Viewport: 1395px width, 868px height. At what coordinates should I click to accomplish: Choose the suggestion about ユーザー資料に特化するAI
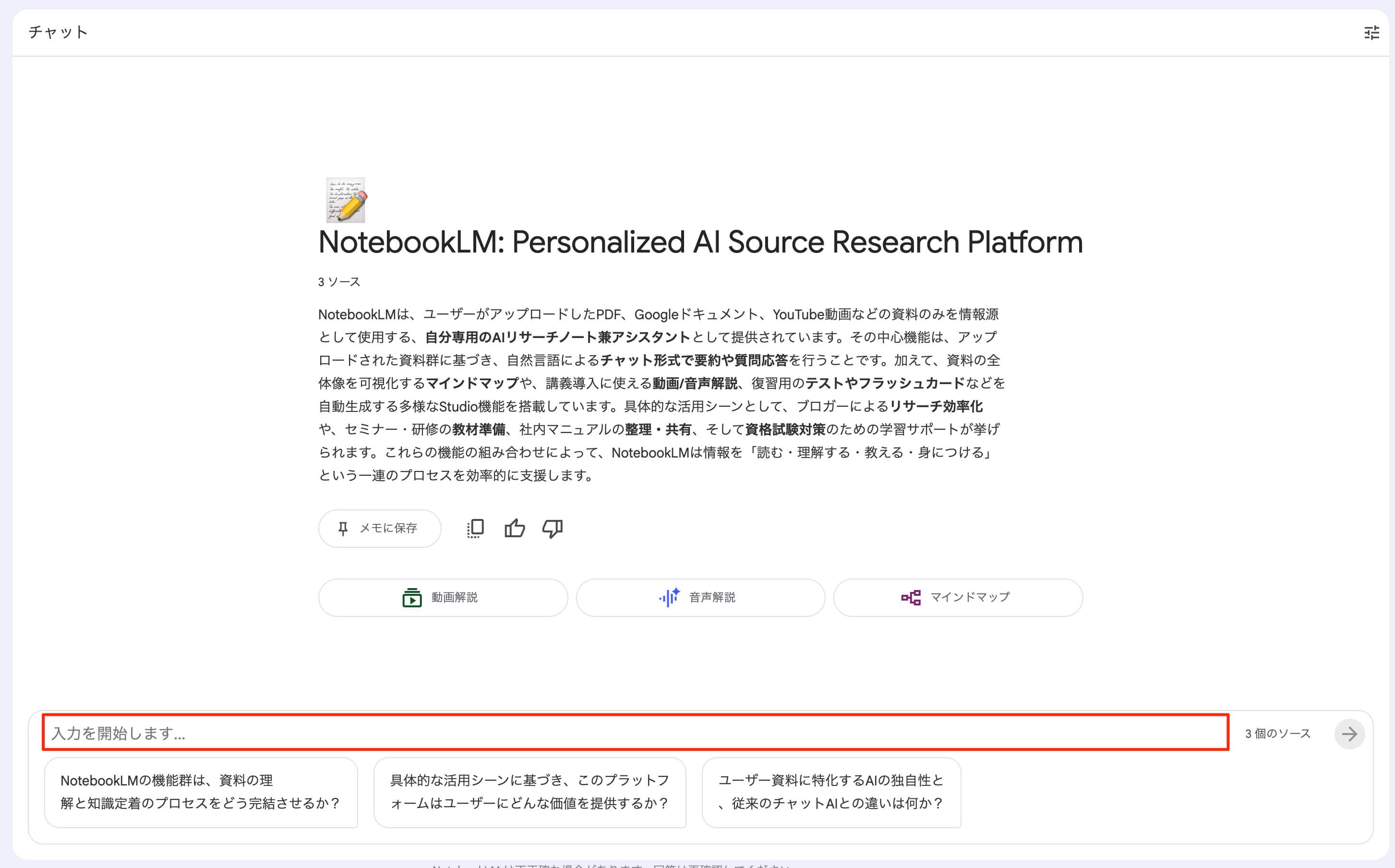pos(831,792)
